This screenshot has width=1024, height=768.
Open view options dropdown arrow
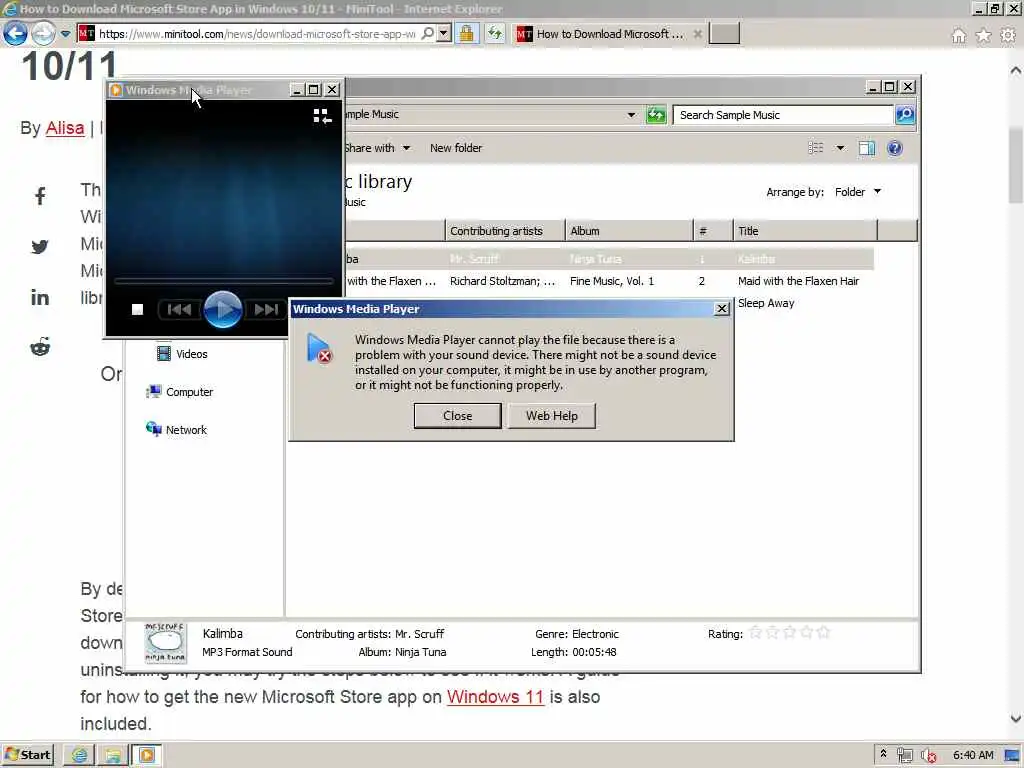click(840, 148)
